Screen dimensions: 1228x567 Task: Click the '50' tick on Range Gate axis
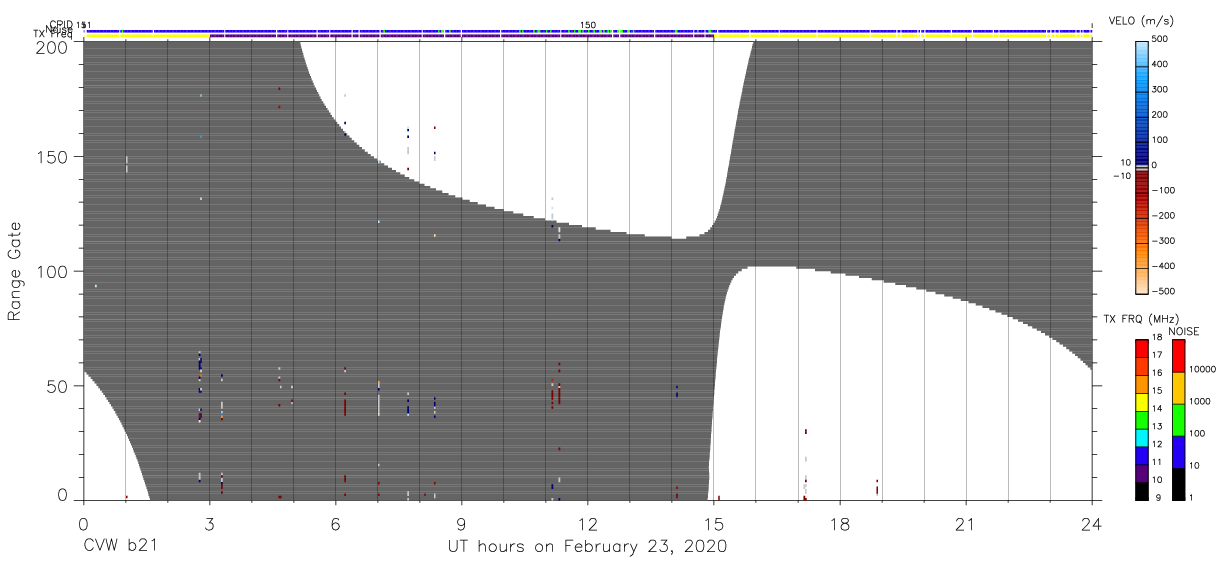pyautogui.click(x=57, y=386)
